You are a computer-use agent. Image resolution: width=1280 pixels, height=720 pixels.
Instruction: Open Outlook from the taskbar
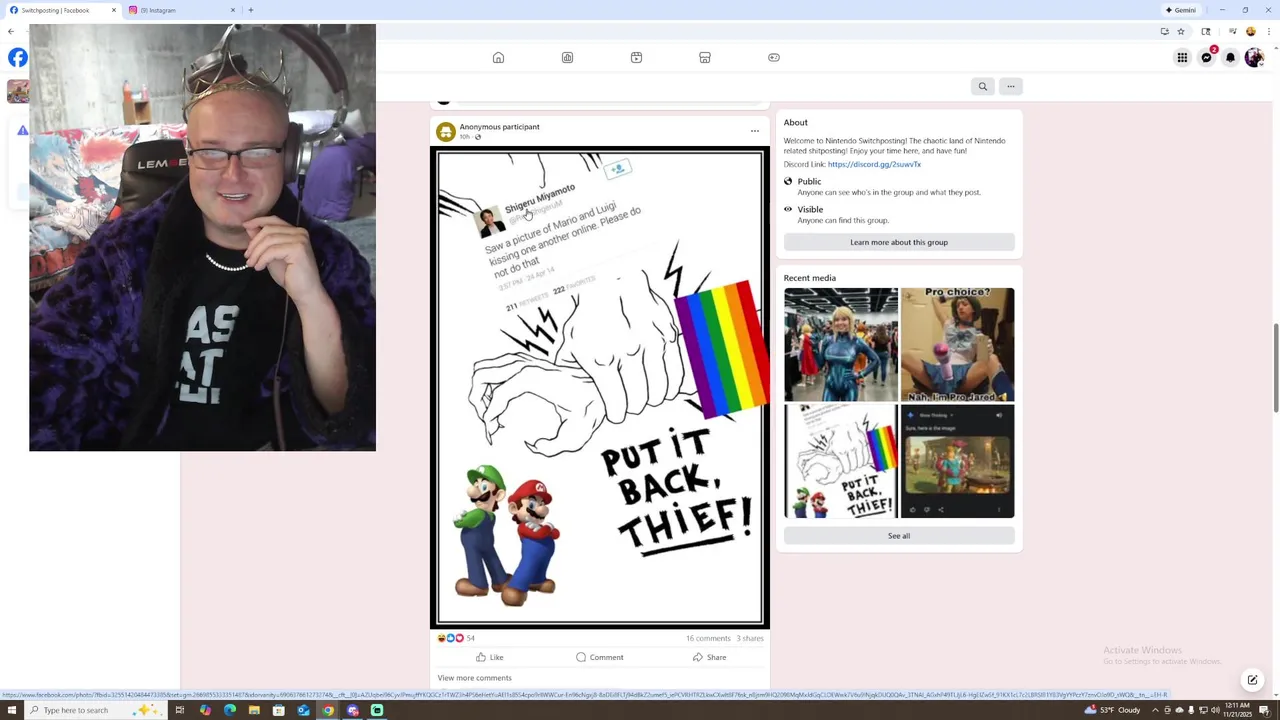pos(303,710)
